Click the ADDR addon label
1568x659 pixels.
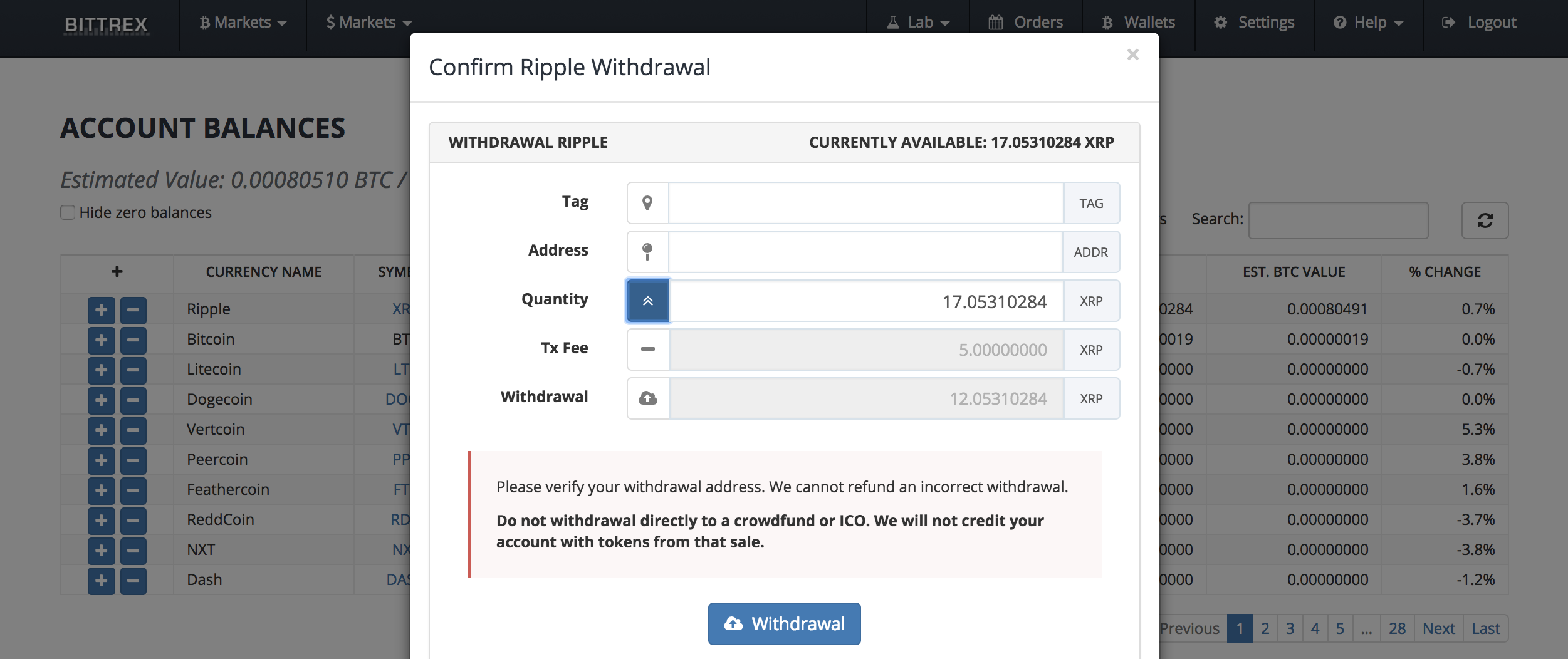pos(1090,252)
